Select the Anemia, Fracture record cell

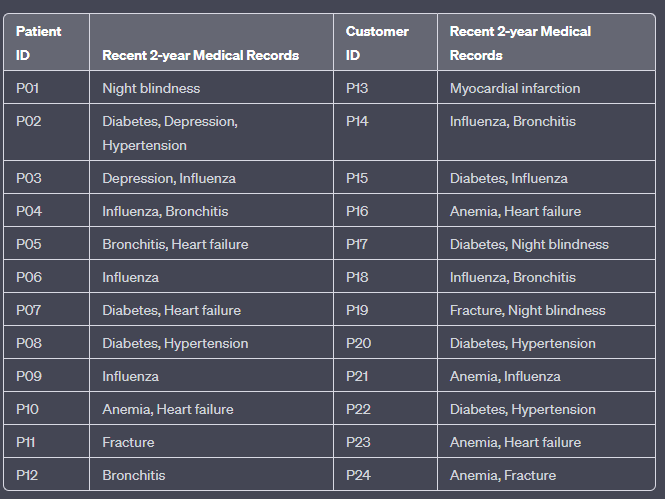pyautogui.click(x=546, y=475)
